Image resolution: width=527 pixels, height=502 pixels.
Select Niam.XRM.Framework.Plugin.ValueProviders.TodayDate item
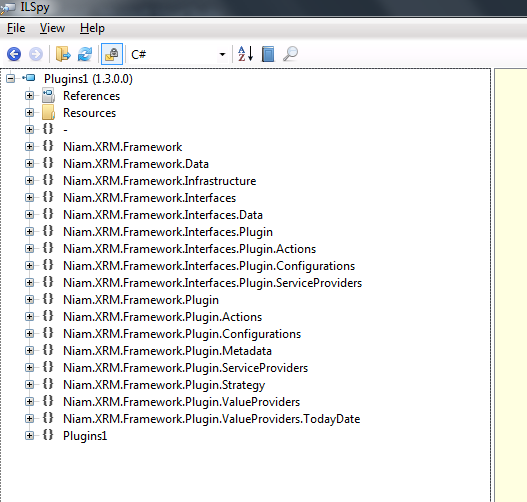pos(212,419)
